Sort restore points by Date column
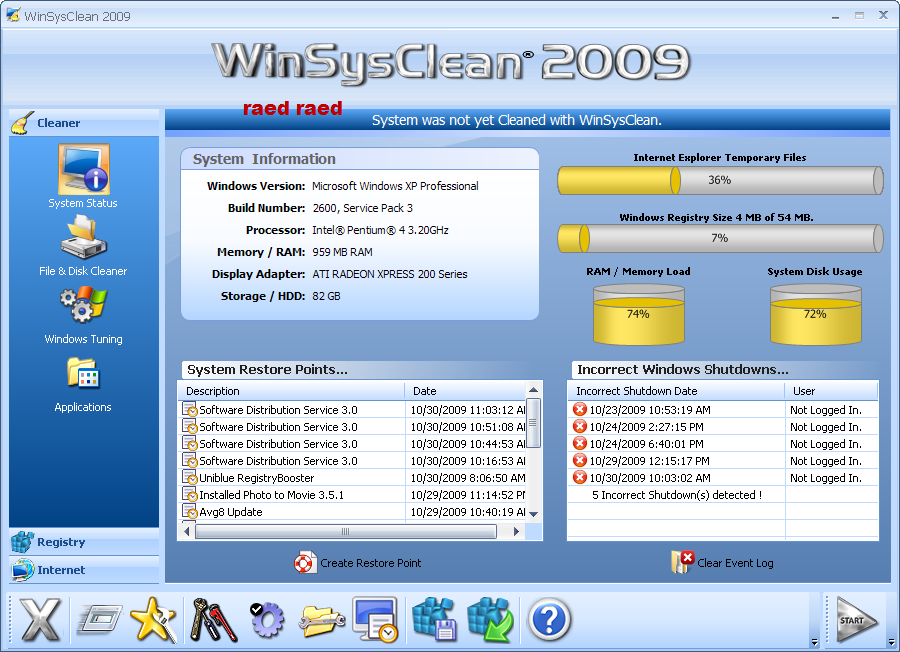This screenshot has height=652, width=900. click(465, 391)
